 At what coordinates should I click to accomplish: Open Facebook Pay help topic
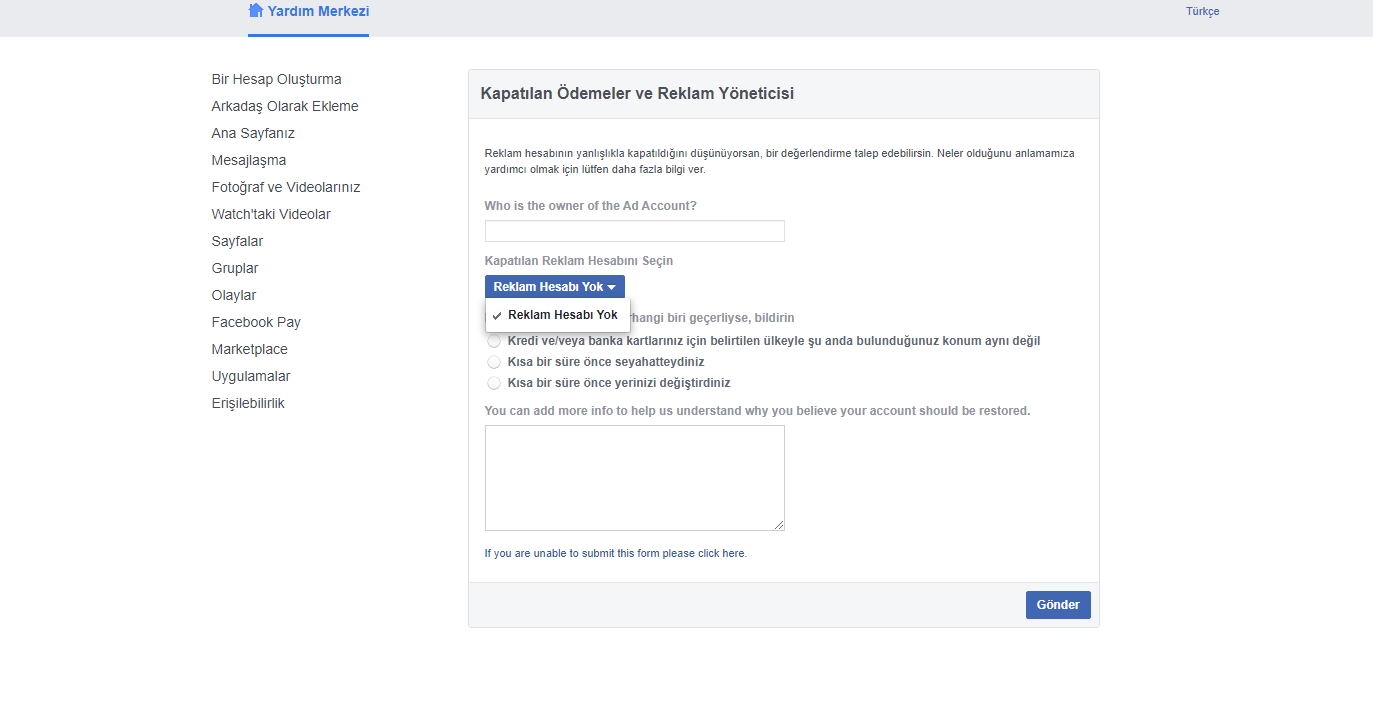(x=256, y=322)
